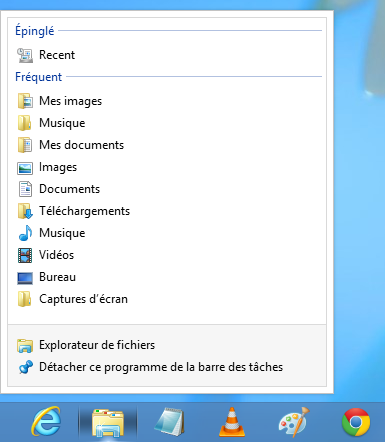The image size is (385, 442).
Task: Click the Téléchargements download-arrow folder icon
Action: coord(25,211)
